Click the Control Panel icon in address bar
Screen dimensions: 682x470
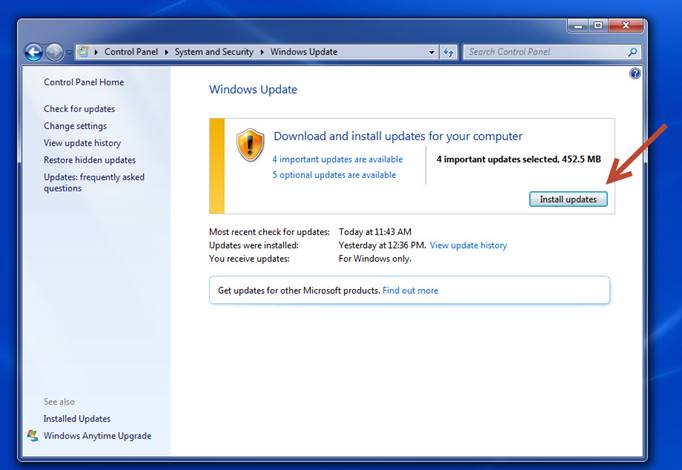click(x=84, y=52)
